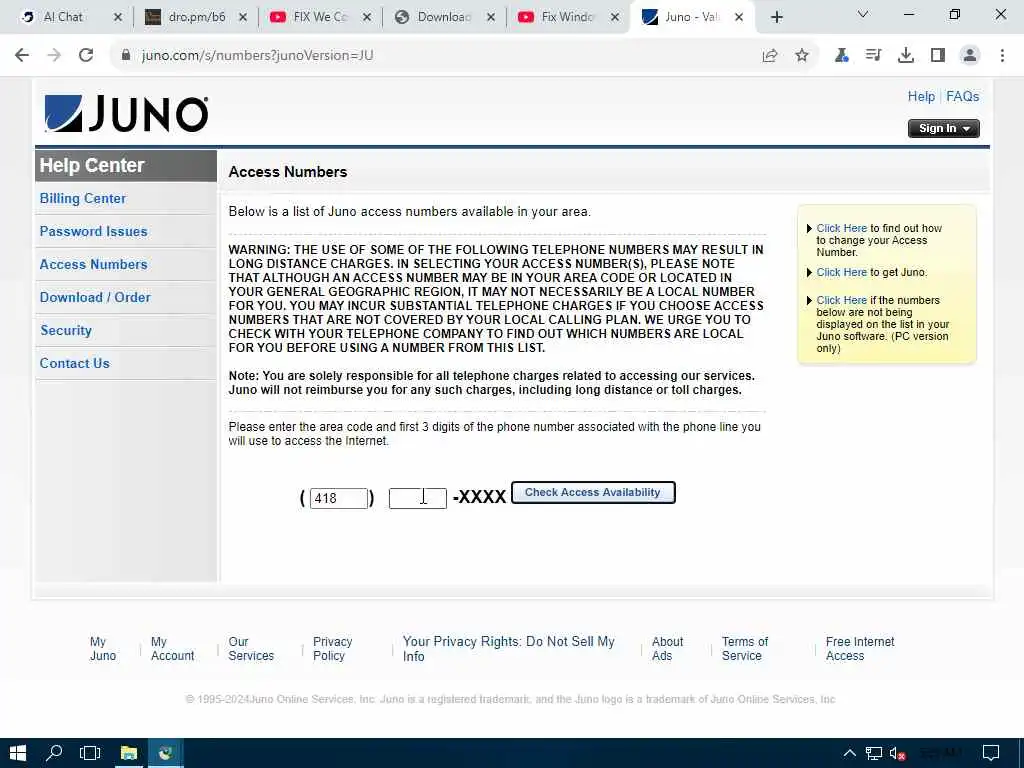The image size is (1024, 768).
Task: Open Password Issues in sidebar
Action: 93,231
